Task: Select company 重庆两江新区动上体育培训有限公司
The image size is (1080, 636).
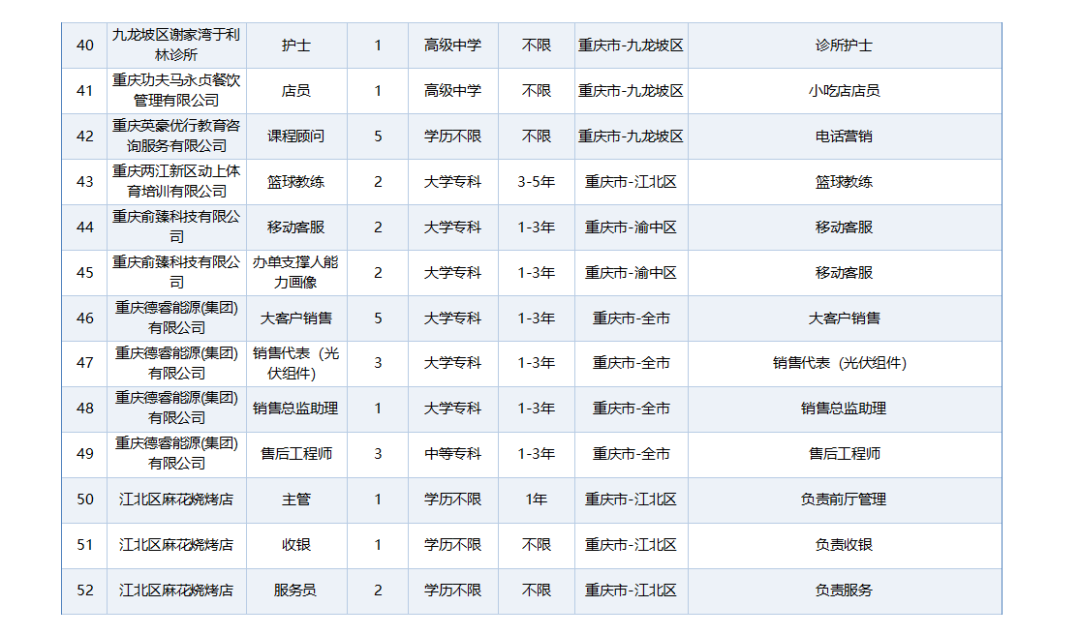Action: coord(176,182)
